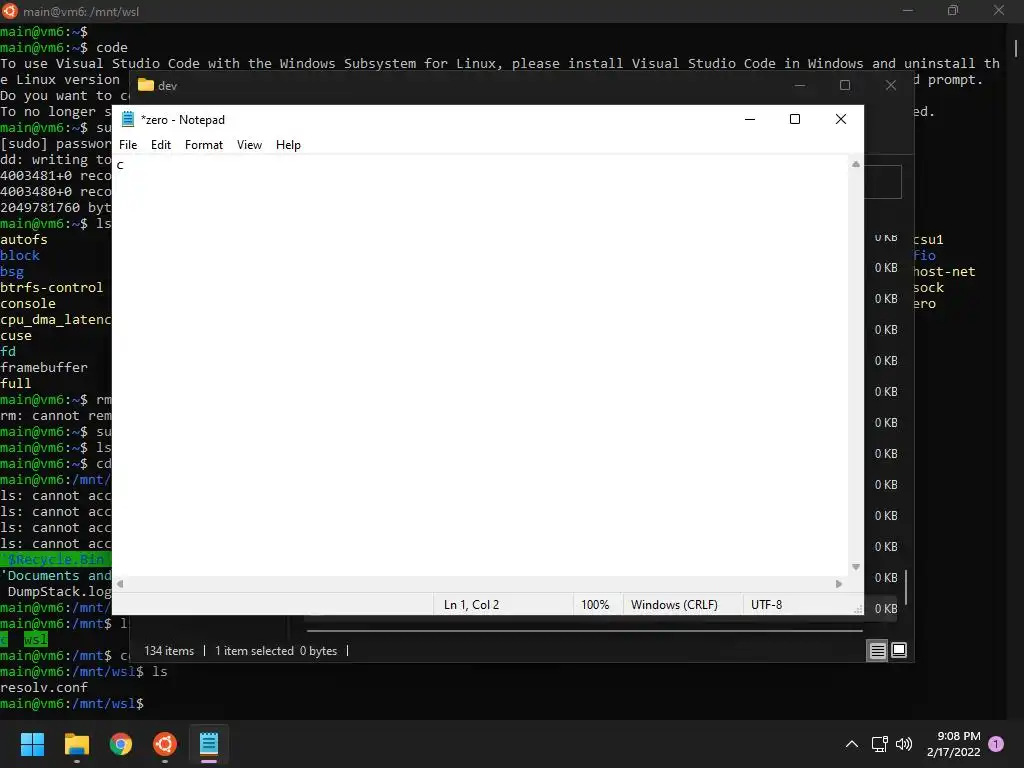Click the vertical scrollbar down arrow in Notepad
The image size is (1024, 768).
856,567
